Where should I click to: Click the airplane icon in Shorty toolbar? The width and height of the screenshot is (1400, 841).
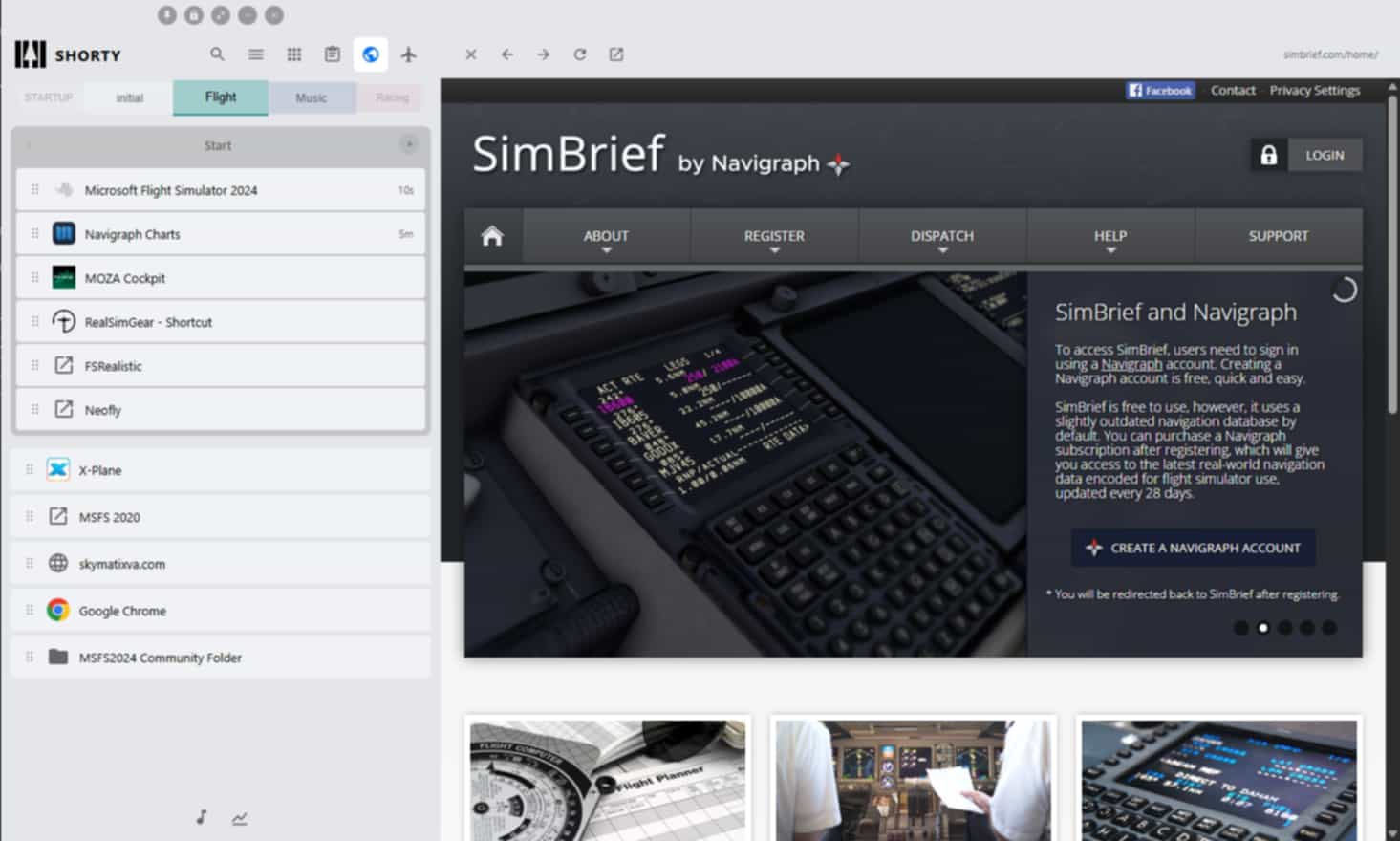click(409, 54)
